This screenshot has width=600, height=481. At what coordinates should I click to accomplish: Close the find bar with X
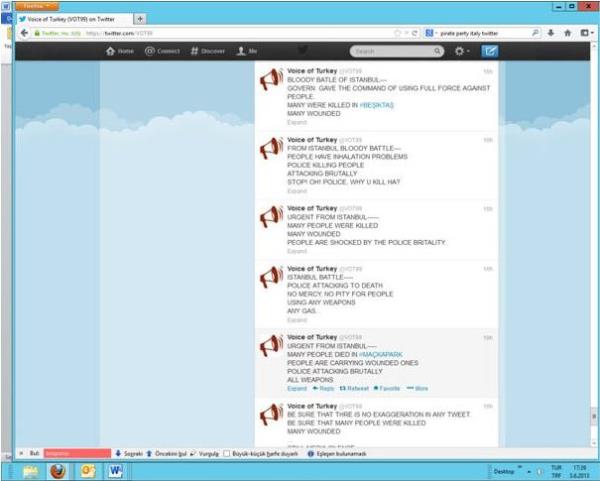coord(21,453)
